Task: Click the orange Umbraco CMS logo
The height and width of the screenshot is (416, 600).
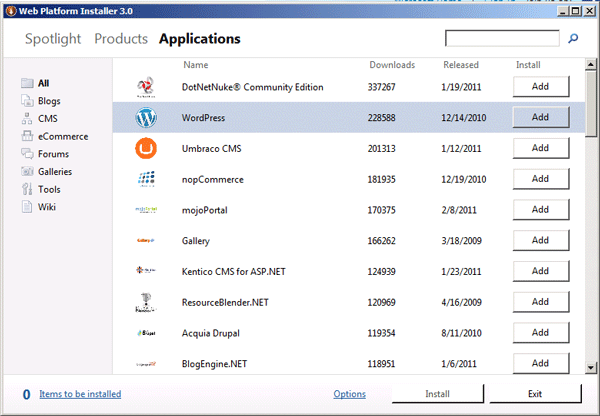Action: click(146, 148)
